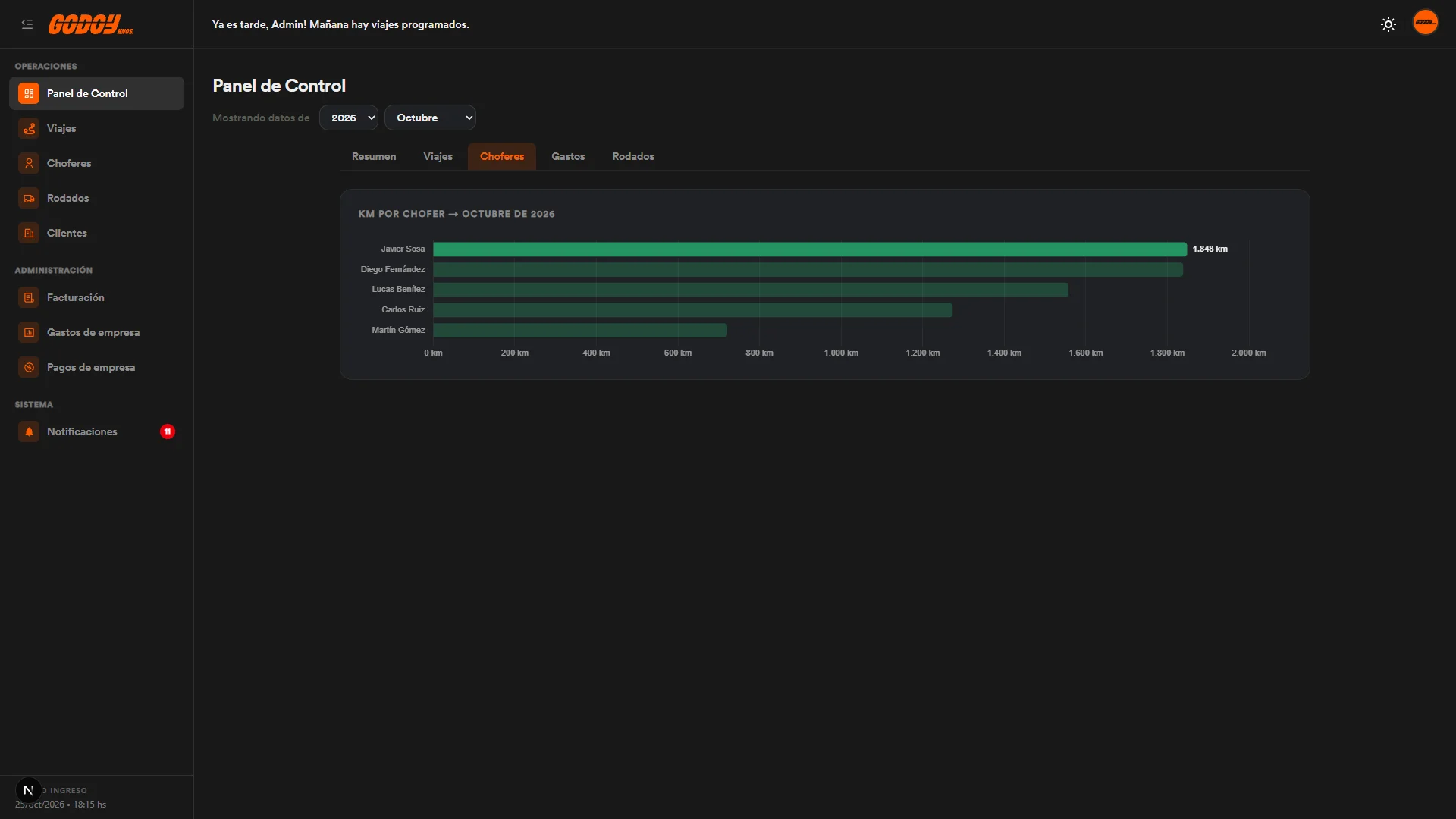Open the Choferes sidebar icon
1456x819 pixels.
29,163
